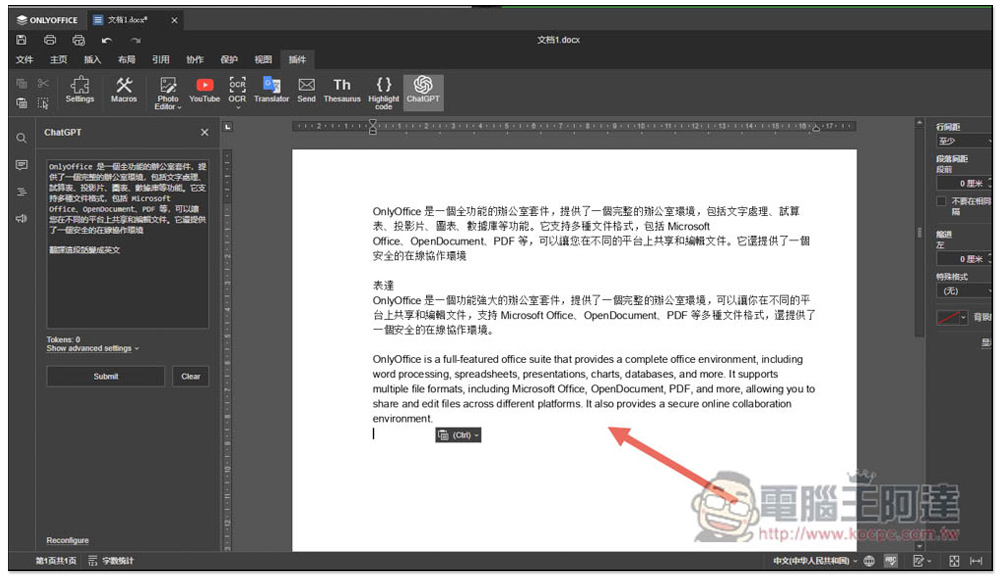Clear the ChatGPT prompt
The height and width of the screenshot is (577, 1000).
pyautogui.click(x=191, y=377)
